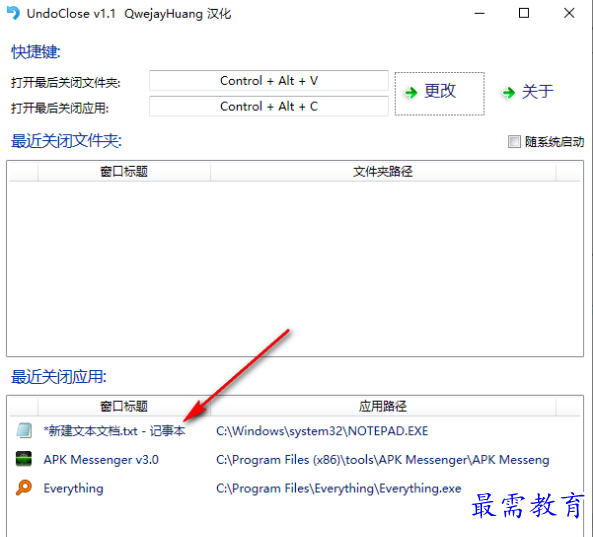Click the UndoClose app icon in title bar
This screenshot has height=537, width=593.
point(14,14)
